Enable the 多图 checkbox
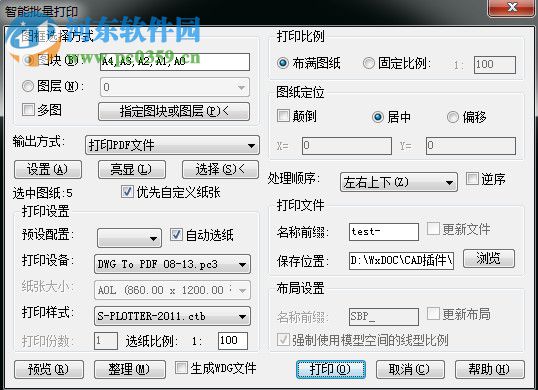 click(28, 110)
